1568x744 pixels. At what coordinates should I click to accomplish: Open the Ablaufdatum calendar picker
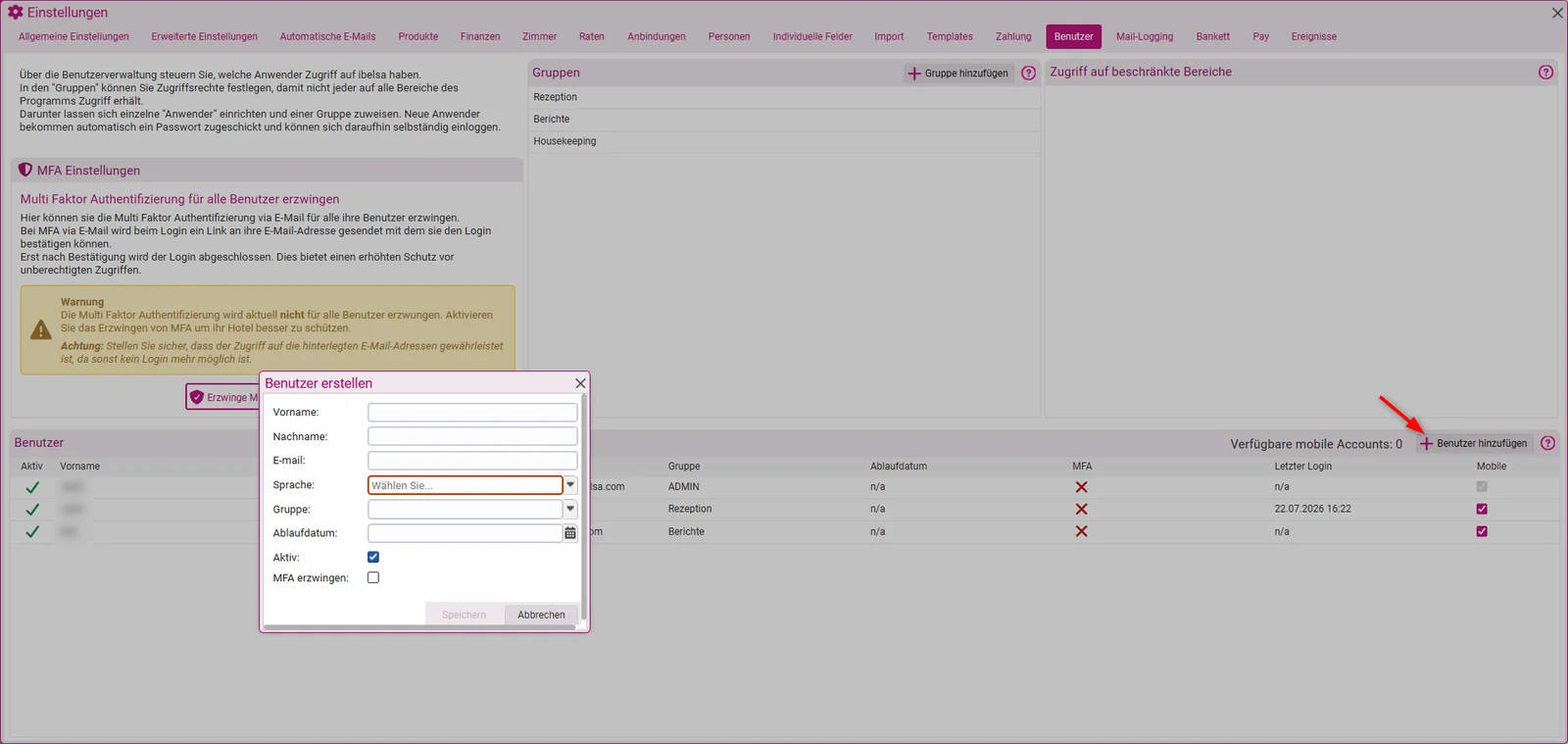point(570,533)
